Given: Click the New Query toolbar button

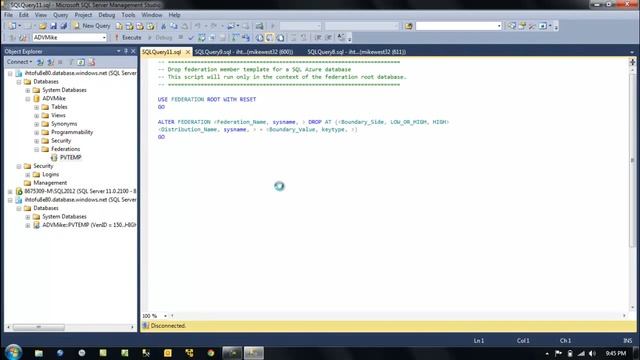Looking at the screenshot, I should 91,26.
